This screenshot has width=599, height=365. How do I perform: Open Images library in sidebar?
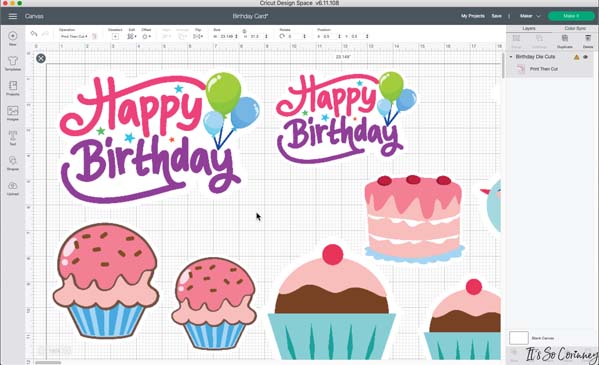(x=13, y=113)
